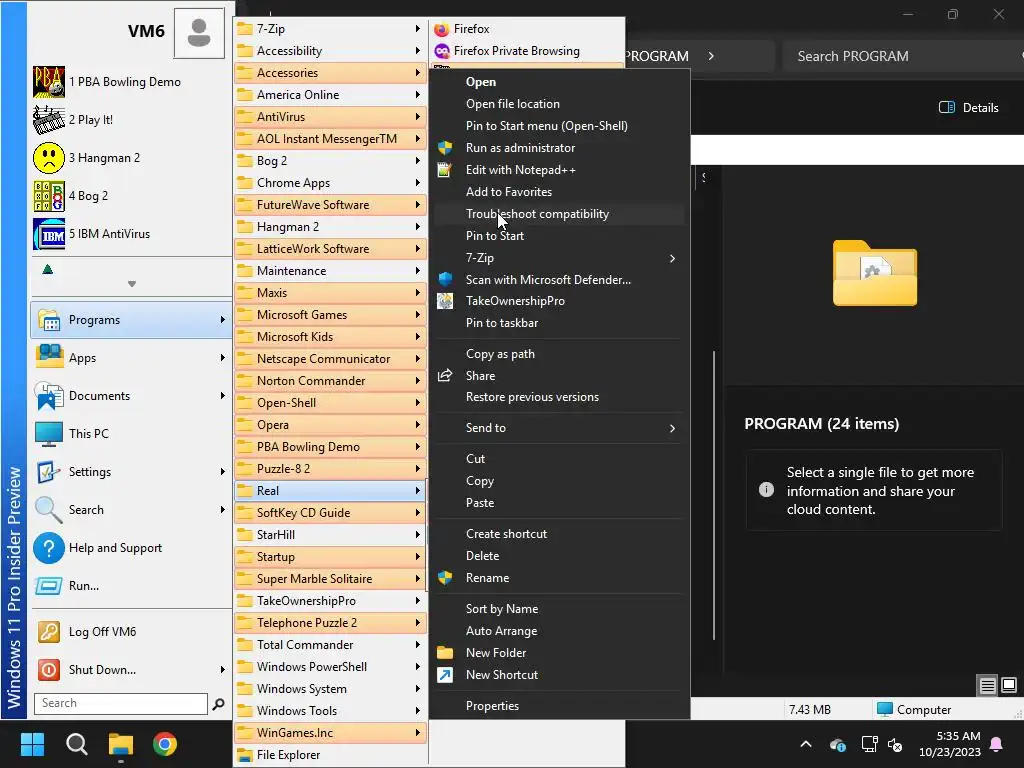Click the Search PROGRAM box in Explorer
1024x768 pixels.
tap(904, 56)
